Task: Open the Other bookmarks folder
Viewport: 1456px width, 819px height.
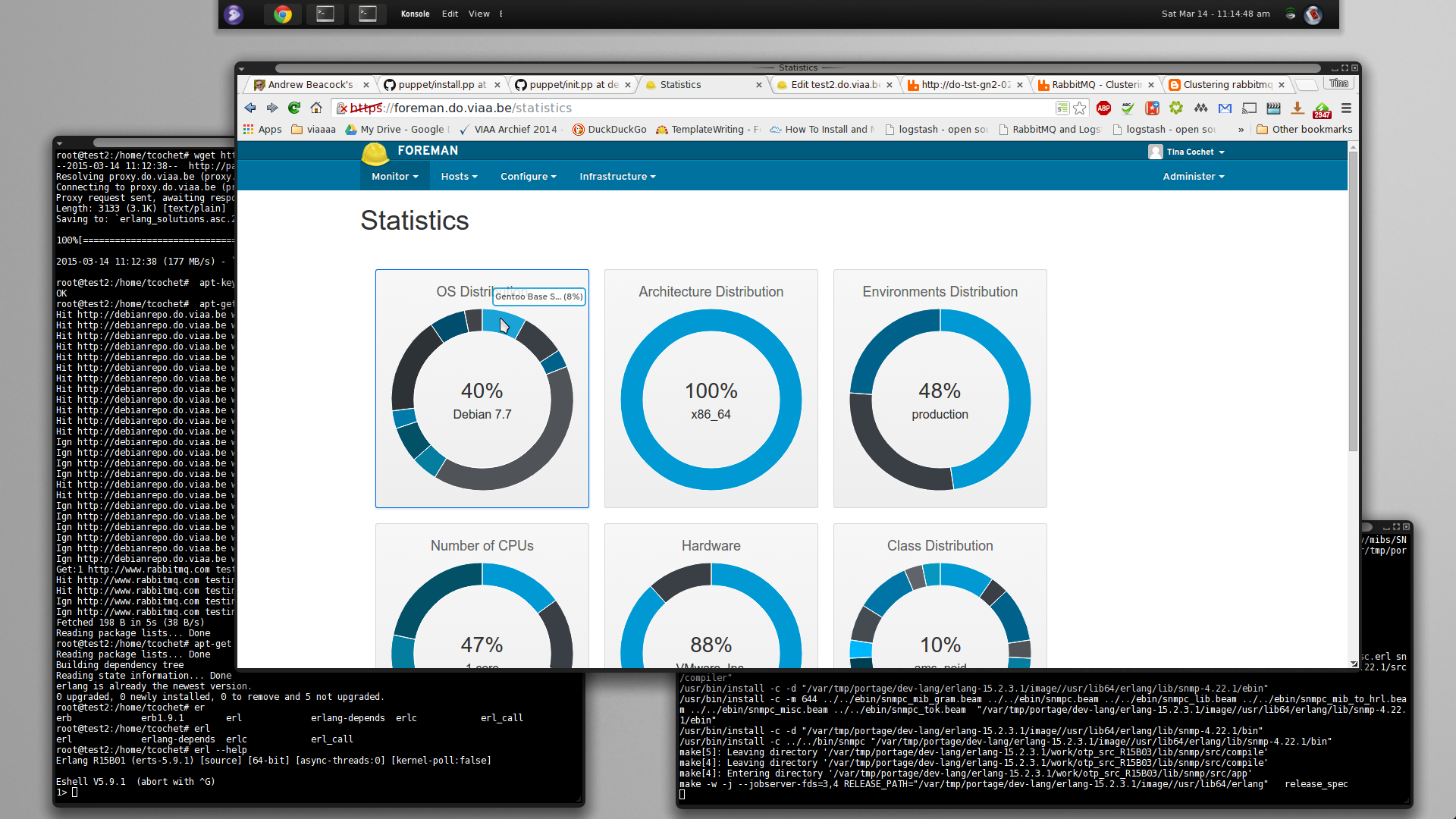Action: [1304, 130]
